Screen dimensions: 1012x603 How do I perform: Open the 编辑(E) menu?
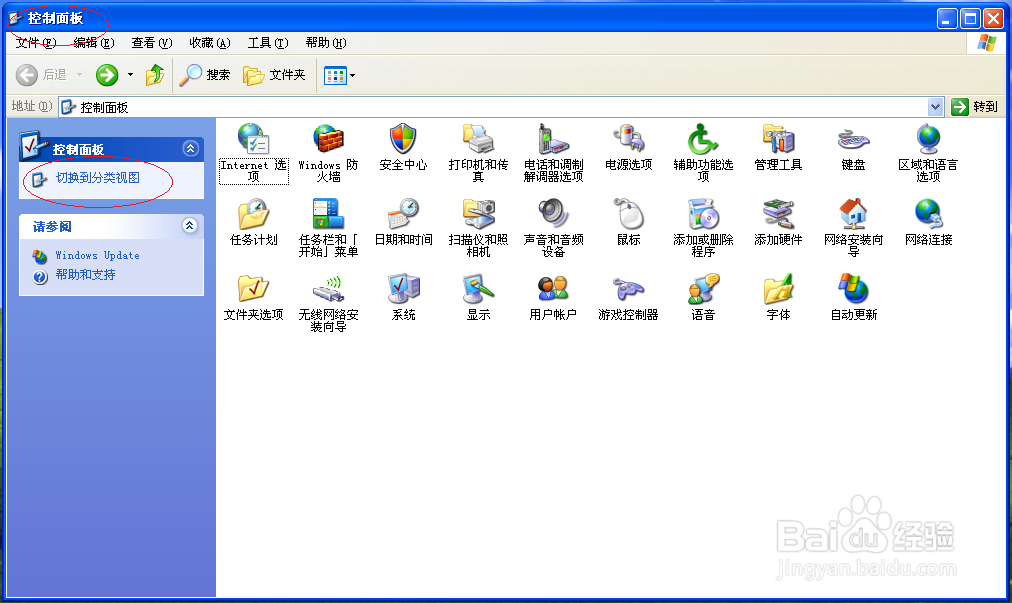tap(94, 43)
